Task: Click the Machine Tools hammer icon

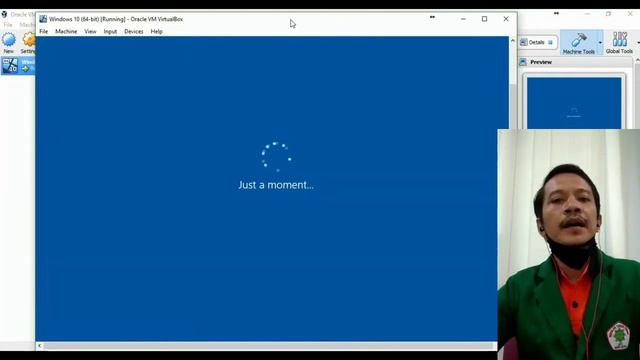Action: (578, 40)
